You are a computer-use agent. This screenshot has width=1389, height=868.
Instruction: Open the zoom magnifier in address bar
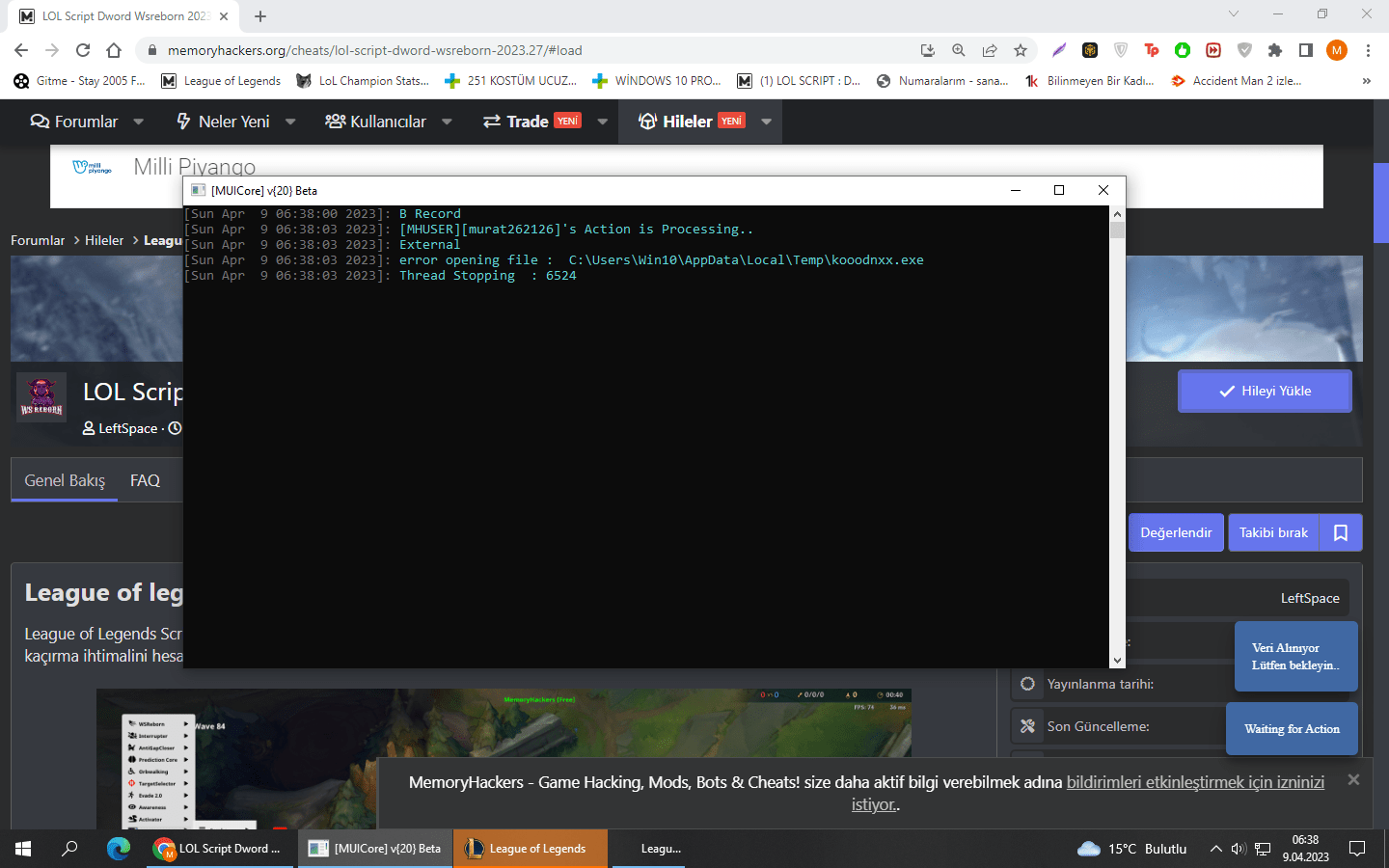959,50
